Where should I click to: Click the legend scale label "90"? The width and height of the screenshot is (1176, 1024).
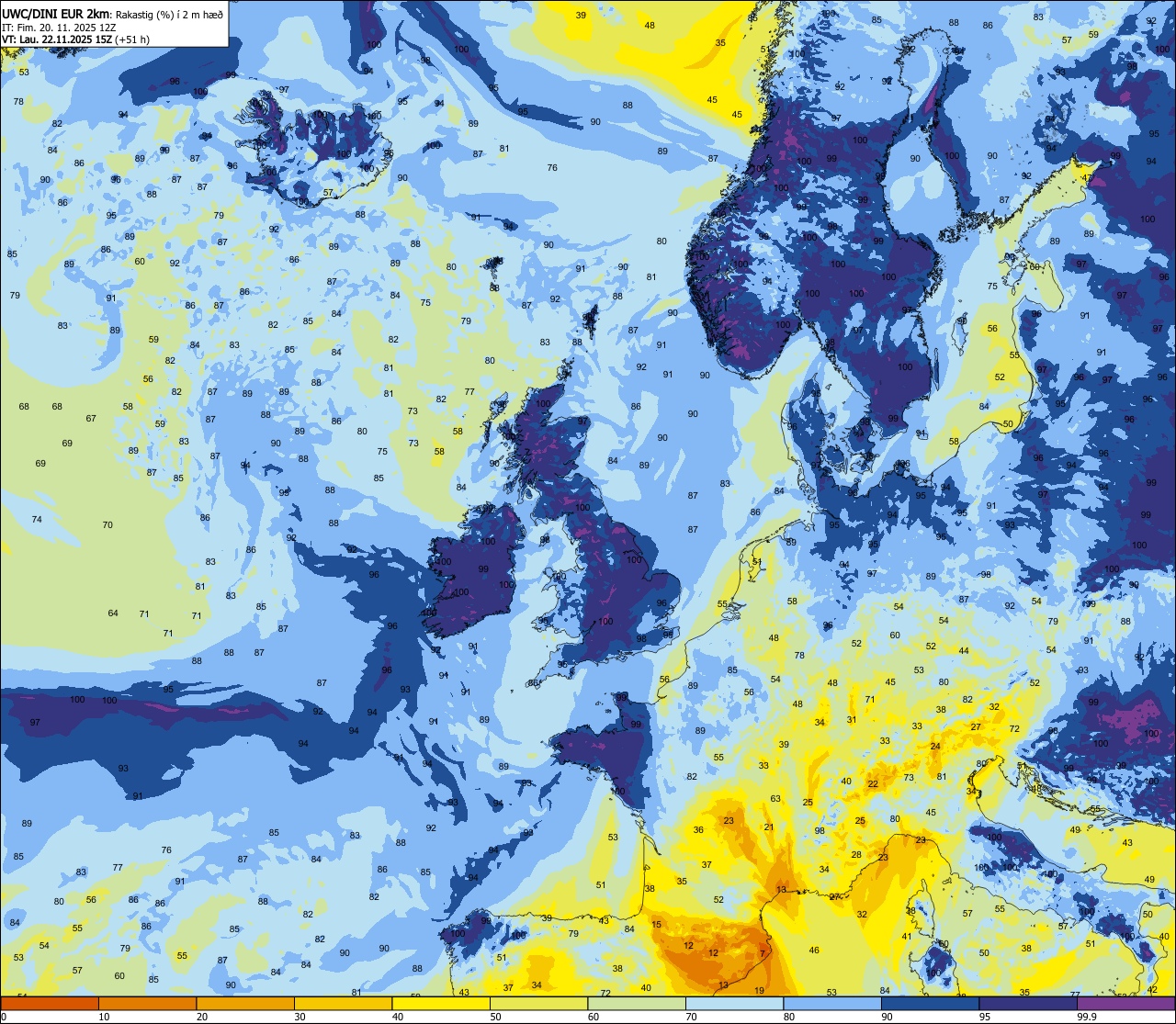click(x=887, y=1017)
